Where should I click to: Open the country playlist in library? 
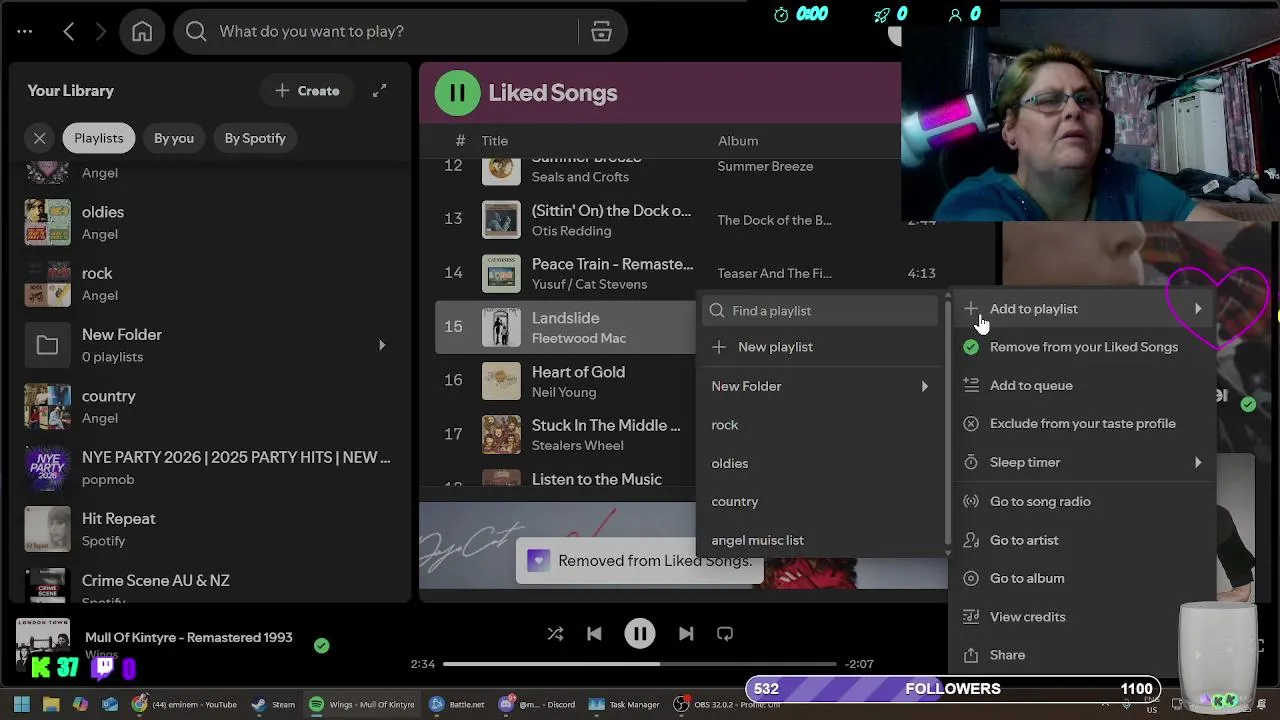(210, 406)
